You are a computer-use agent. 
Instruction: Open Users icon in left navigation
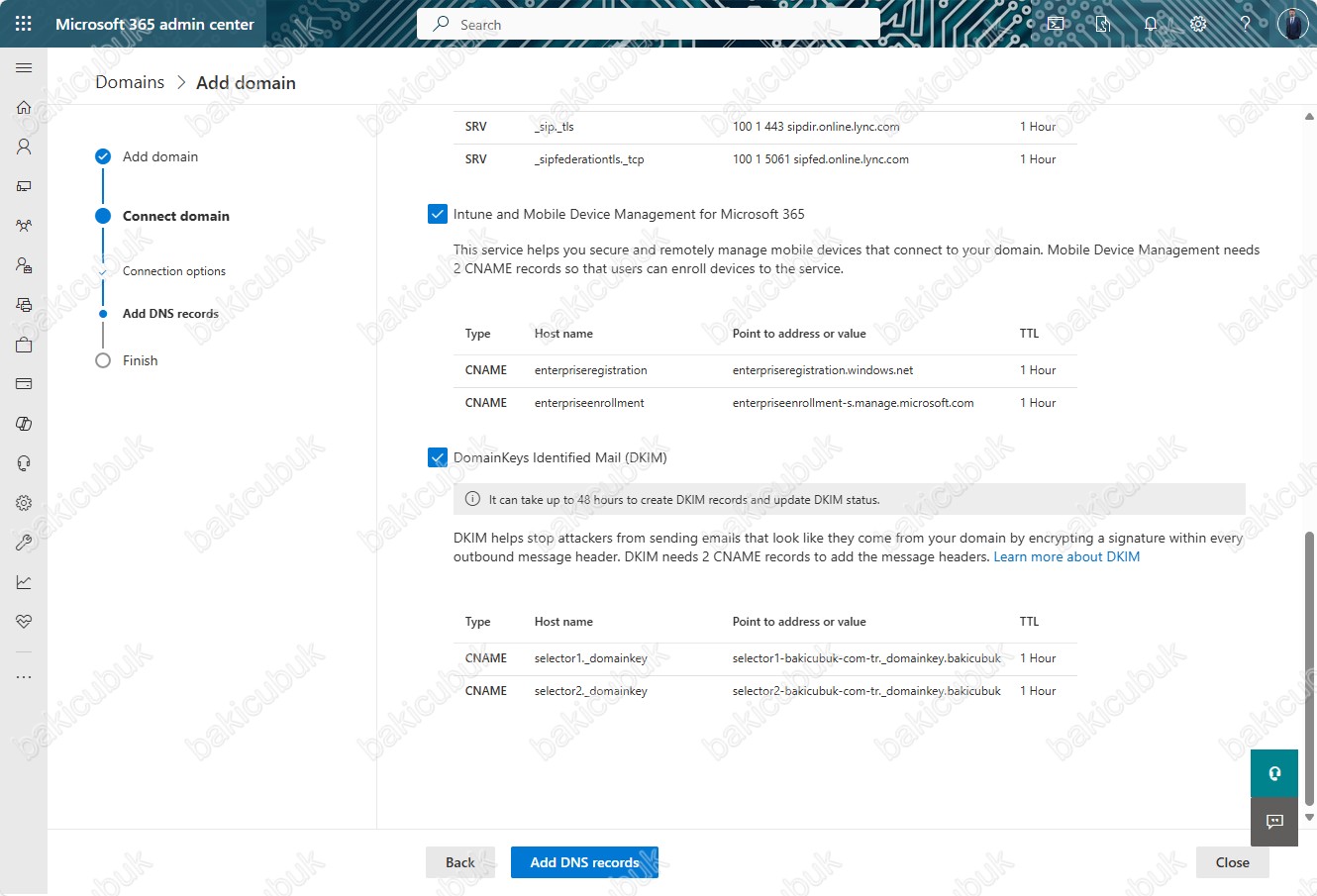24,147
